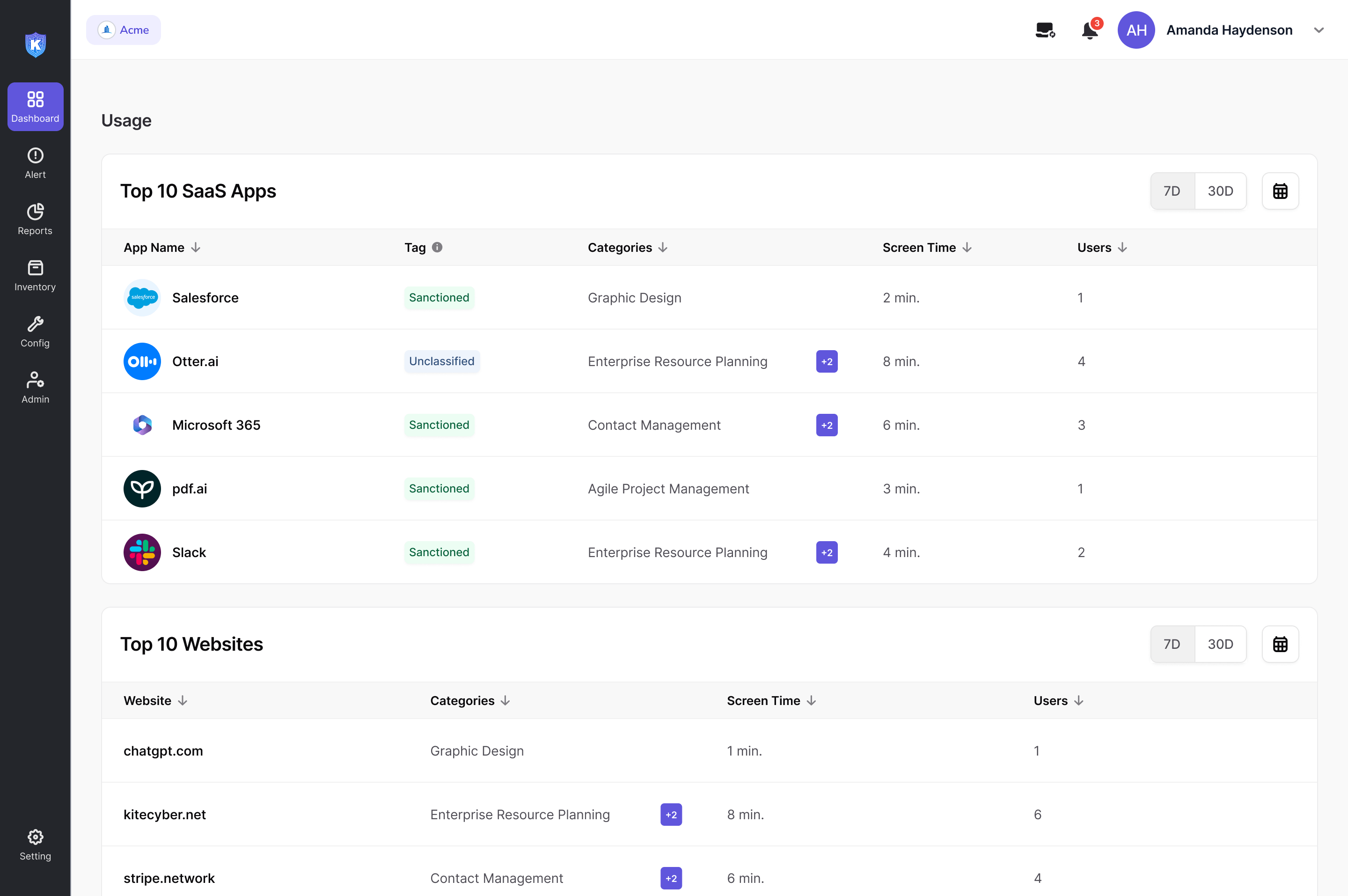1348x896 pixels.
Task: Set Top 10 Websites to 30D
Action: coord(1220,644)
